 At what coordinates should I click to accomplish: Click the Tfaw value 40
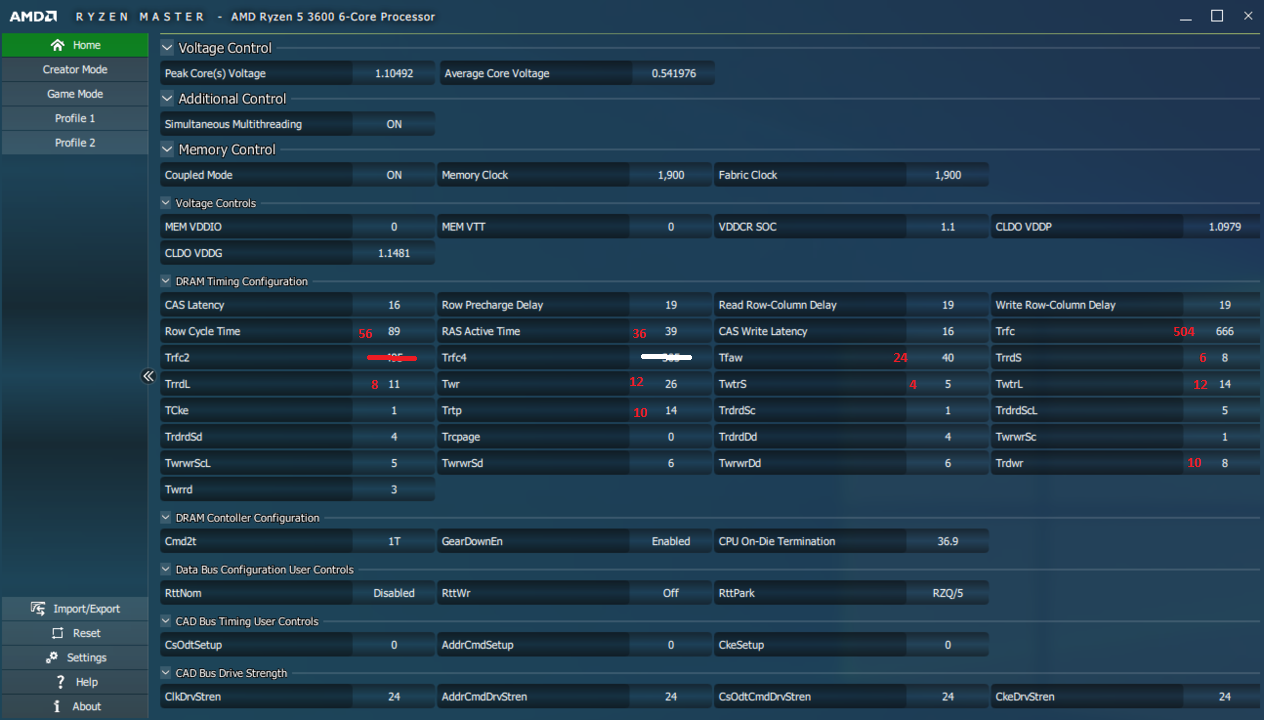click(948, 357)
